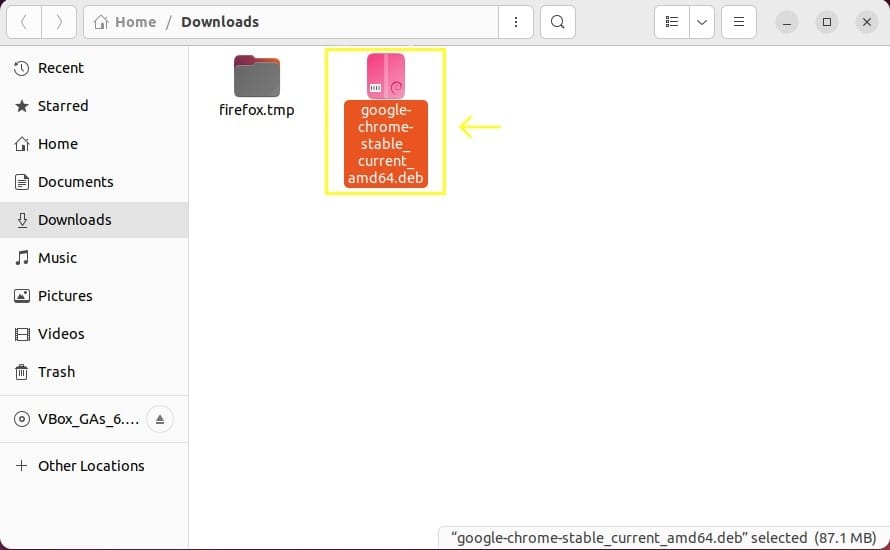Open the hamburger main menu
The image size is (890, 550).
coord(738,22)
